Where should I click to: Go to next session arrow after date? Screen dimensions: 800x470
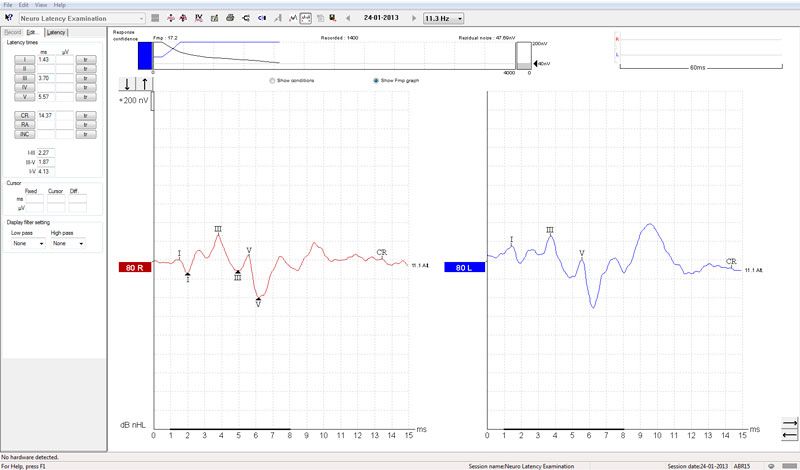click(413, 19)
